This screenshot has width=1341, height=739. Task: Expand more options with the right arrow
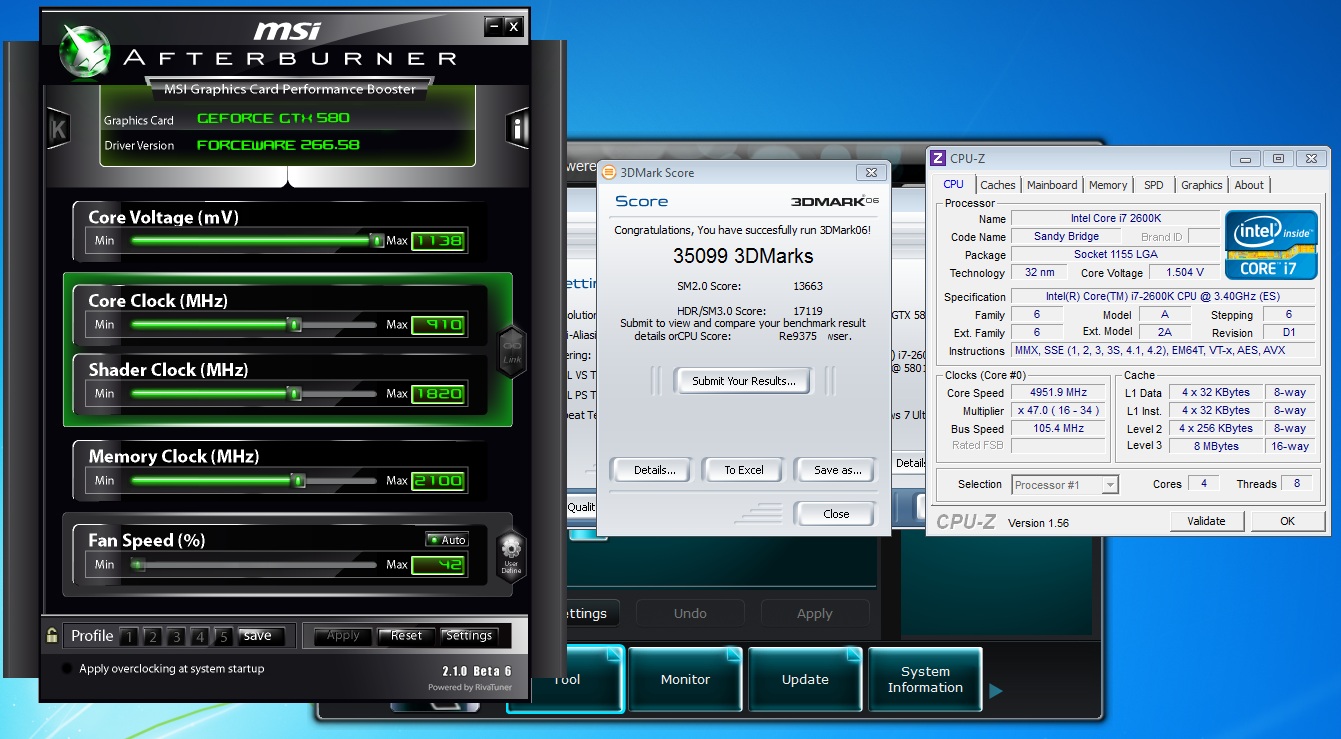[x=996, y=690]
